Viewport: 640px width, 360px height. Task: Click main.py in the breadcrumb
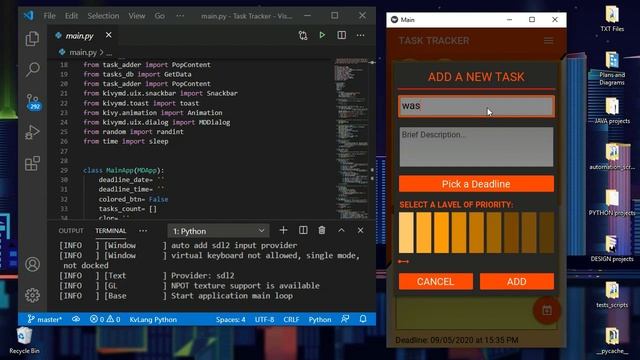pos(83,52)
